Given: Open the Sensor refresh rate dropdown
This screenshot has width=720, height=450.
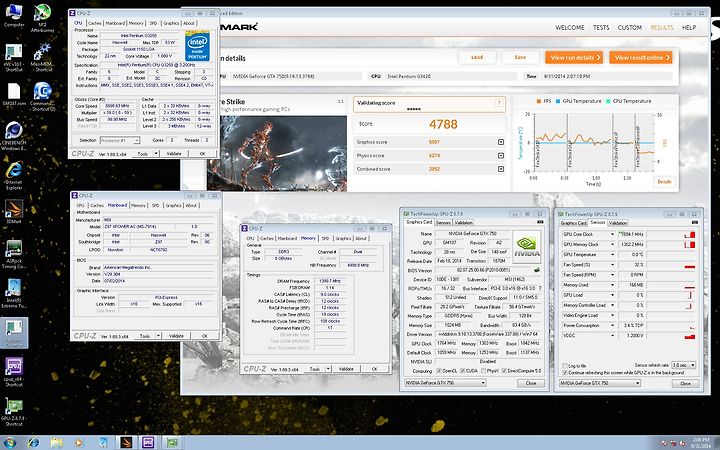Looking at the screenshot, I should 684,365.
